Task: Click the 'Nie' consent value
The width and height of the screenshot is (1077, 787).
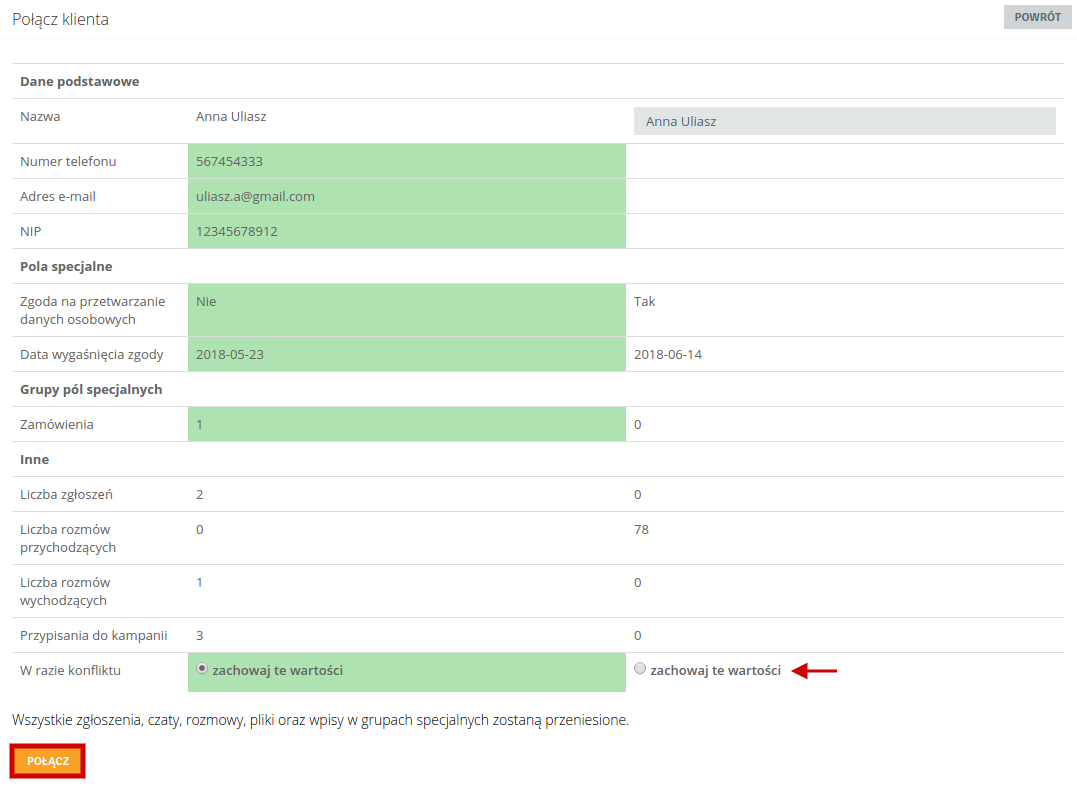Action: 206,301
